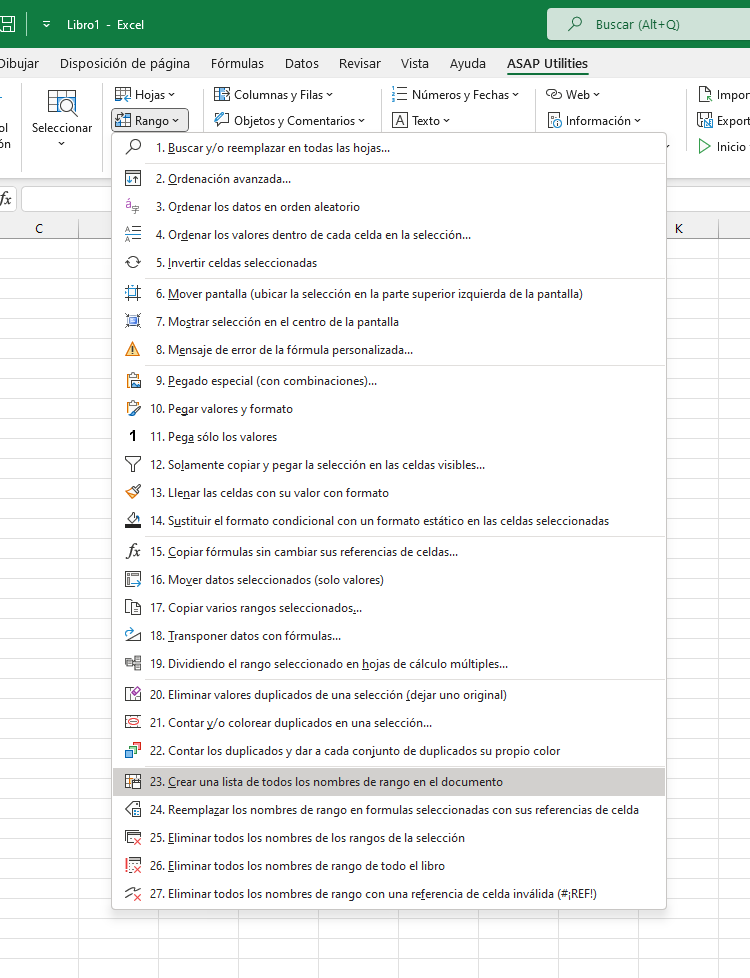Click the icon for ordering values inside cells
Screen dimensions: 750x978
[x=133, y=235]
